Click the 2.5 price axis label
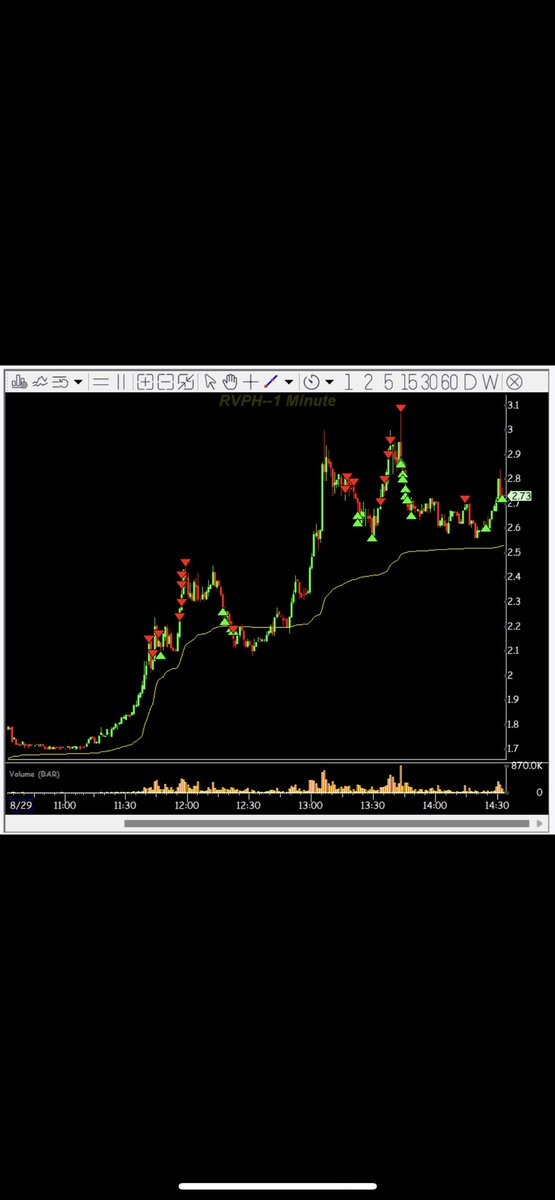The image size is (555, 1200). tap(513, 552)
